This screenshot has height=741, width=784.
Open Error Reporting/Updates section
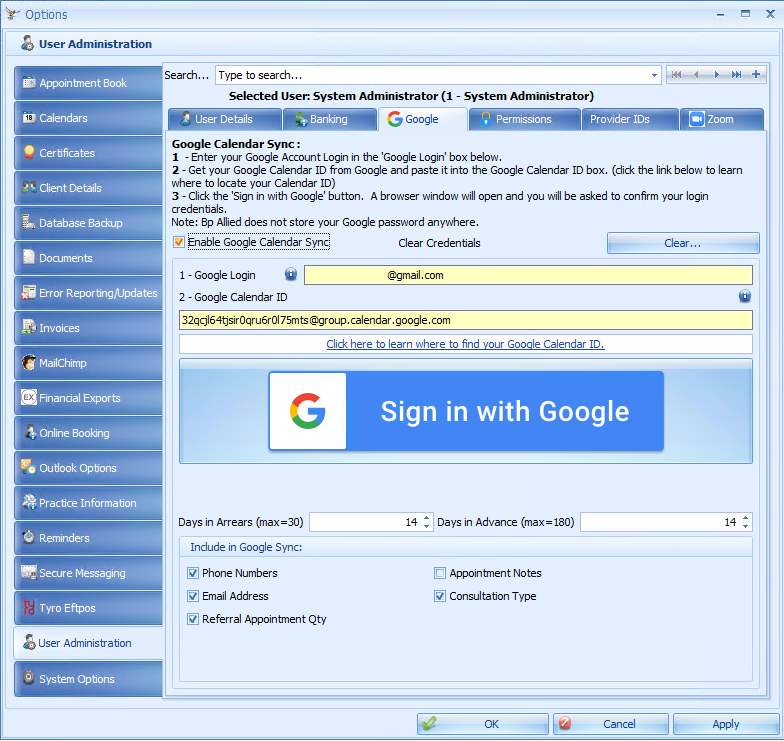88,293
